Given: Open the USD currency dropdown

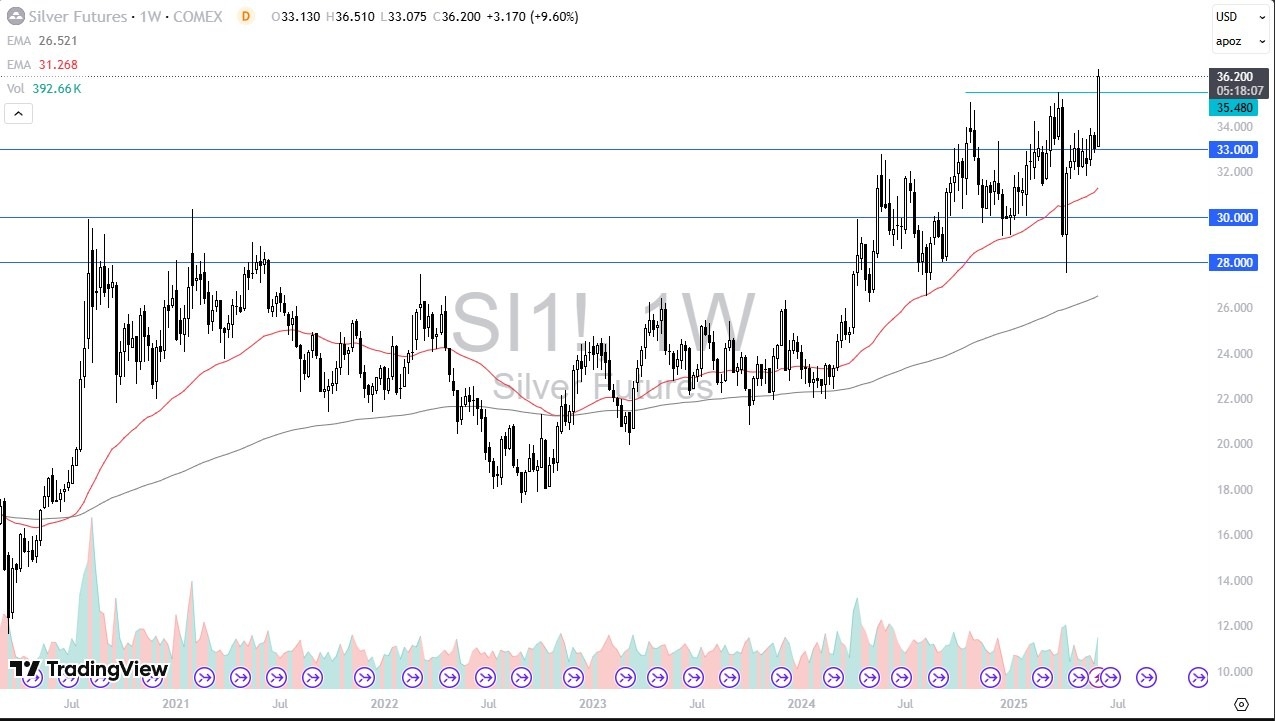Looking at the screenshot, I should coord(1240,17).
